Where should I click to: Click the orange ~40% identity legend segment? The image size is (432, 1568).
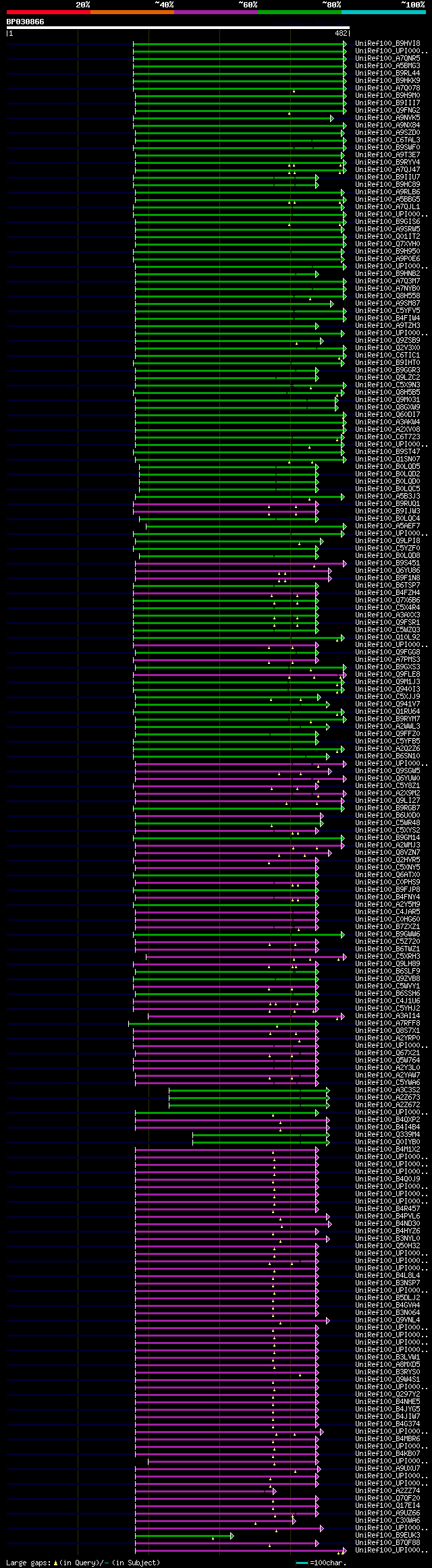pyautogui.click(x=132, y=12)
